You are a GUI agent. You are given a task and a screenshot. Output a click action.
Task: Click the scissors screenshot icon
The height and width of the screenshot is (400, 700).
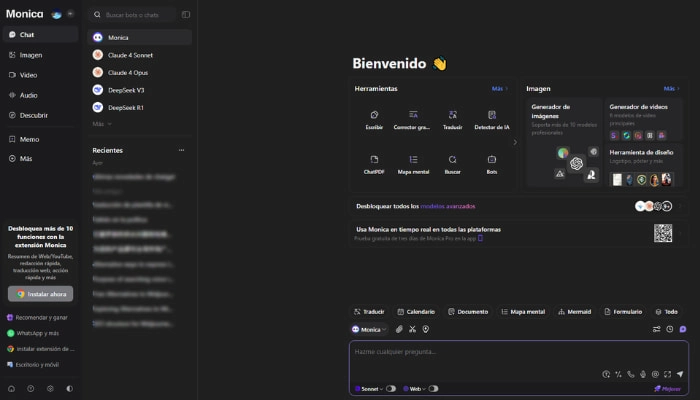tap(412, 329)
